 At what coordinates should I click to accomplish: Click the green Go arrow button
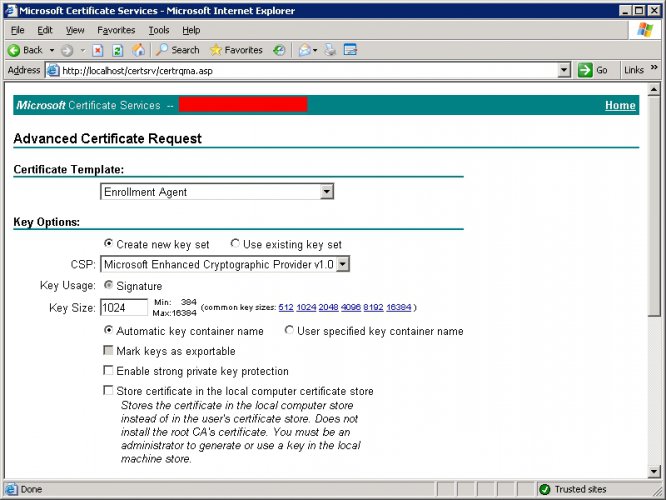coord(584,70)
